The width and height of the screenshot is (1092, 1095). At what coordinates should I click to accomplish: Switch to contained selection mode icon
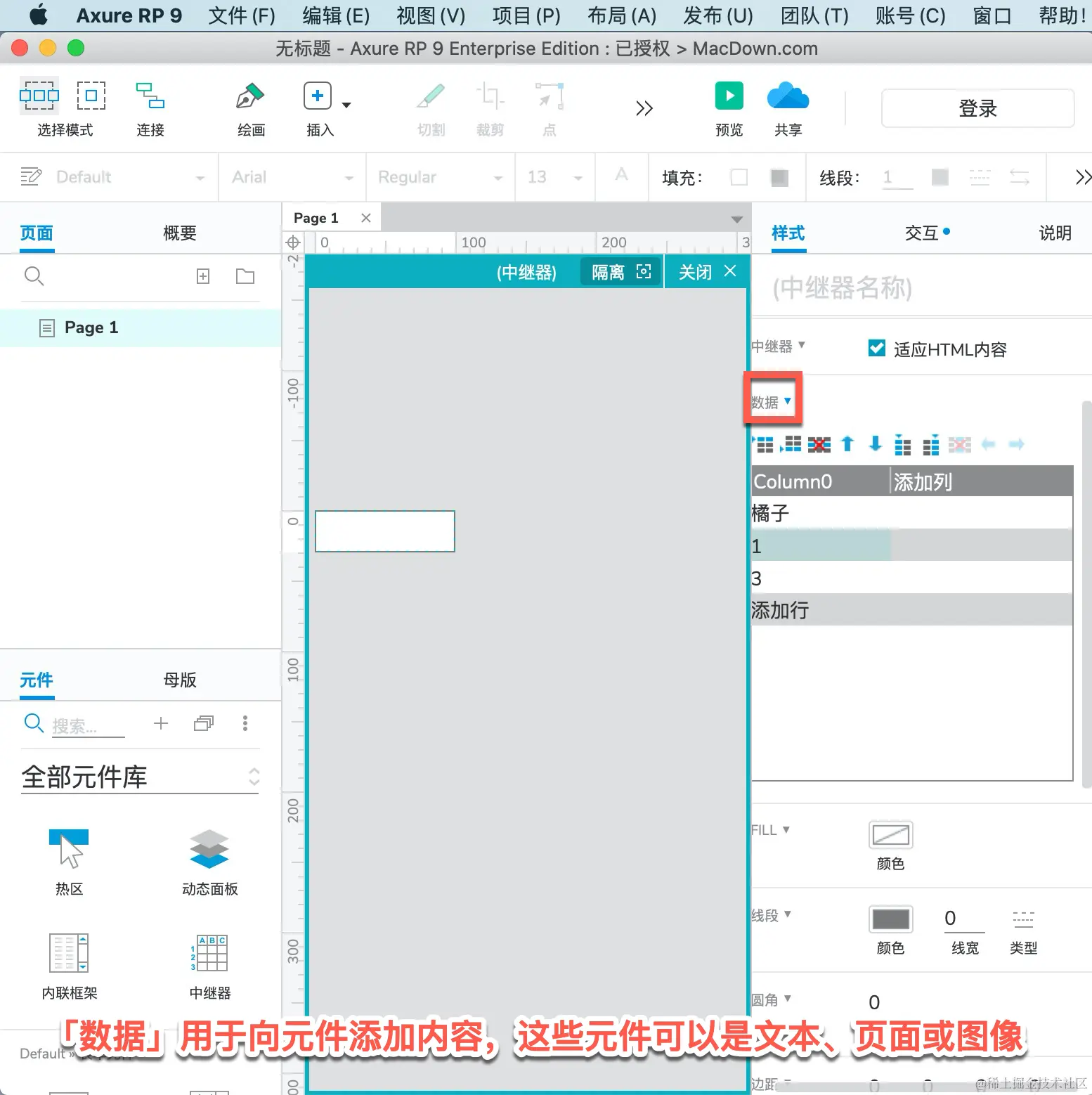[x=91, y=96]
